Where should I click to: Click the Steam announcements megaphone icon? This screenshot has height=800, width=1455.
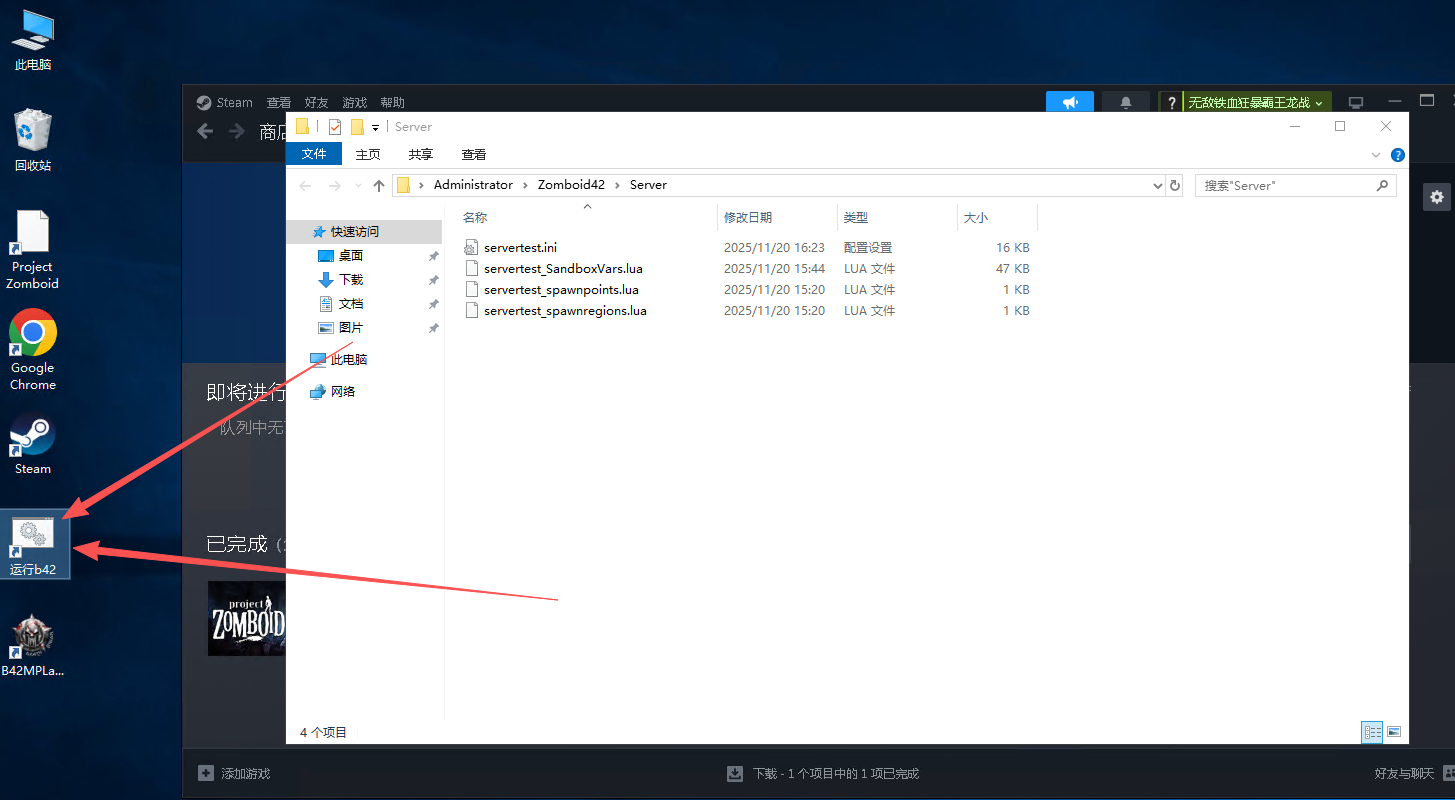point(1069,102)
